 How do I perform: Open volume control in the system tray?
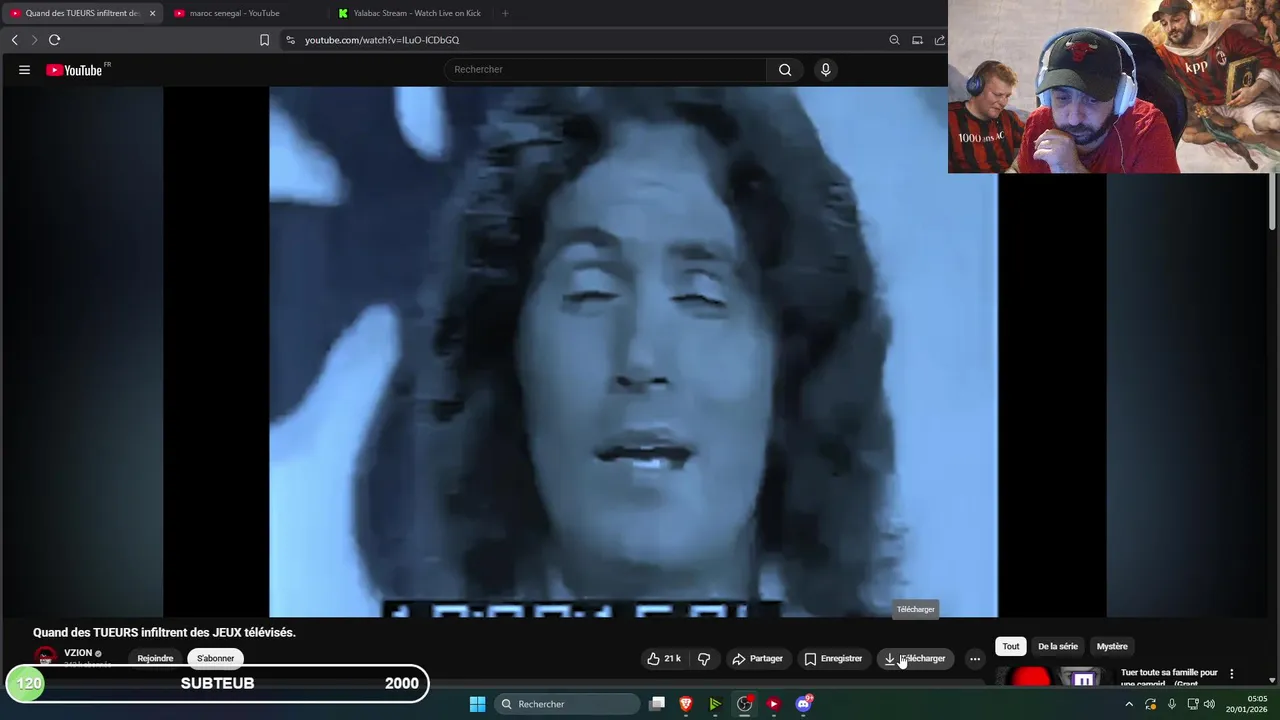coord(1210,704)
